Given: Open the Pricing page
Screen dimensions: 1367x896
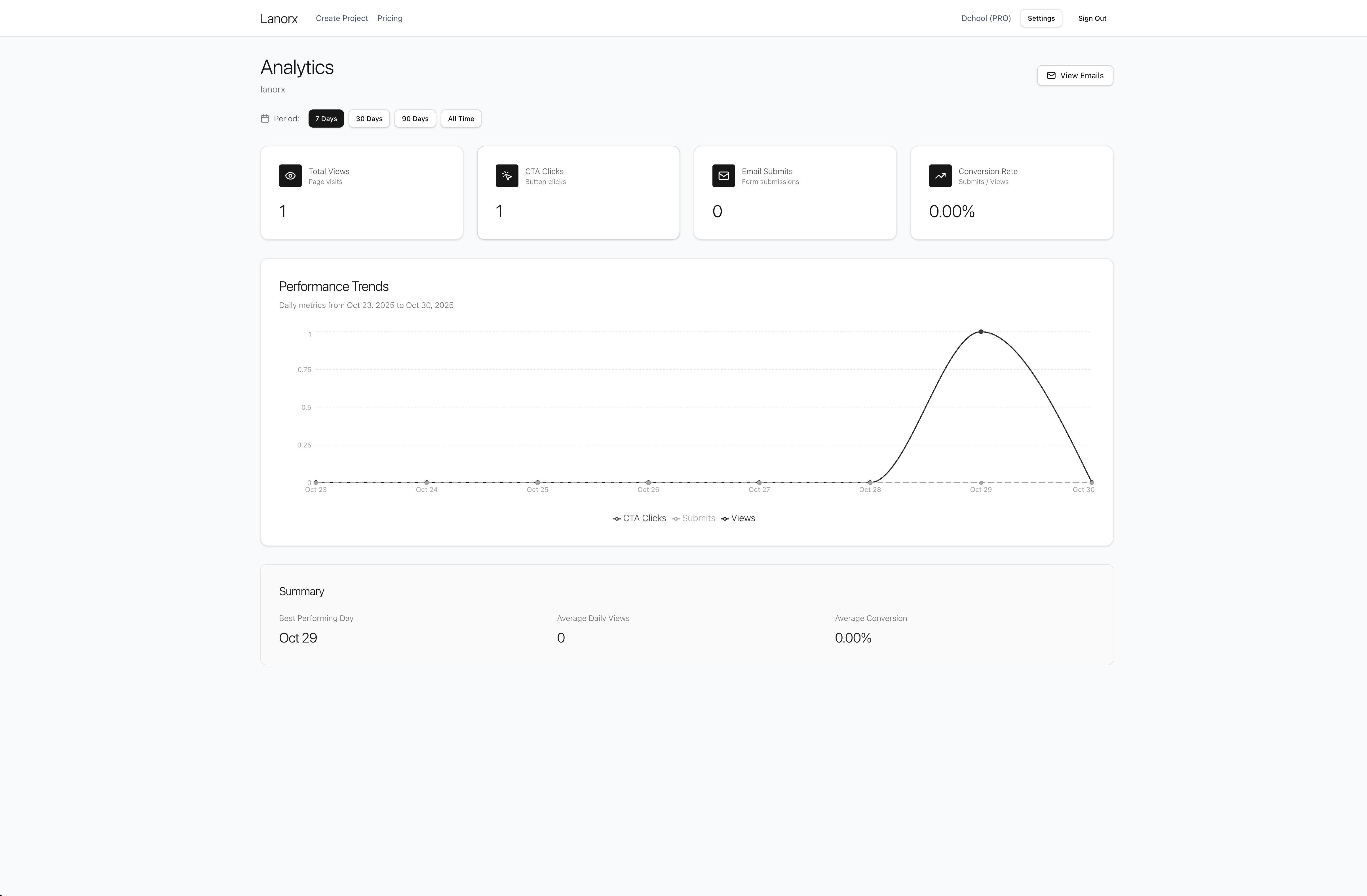Looking at the screenshot, I should [389, 18].
